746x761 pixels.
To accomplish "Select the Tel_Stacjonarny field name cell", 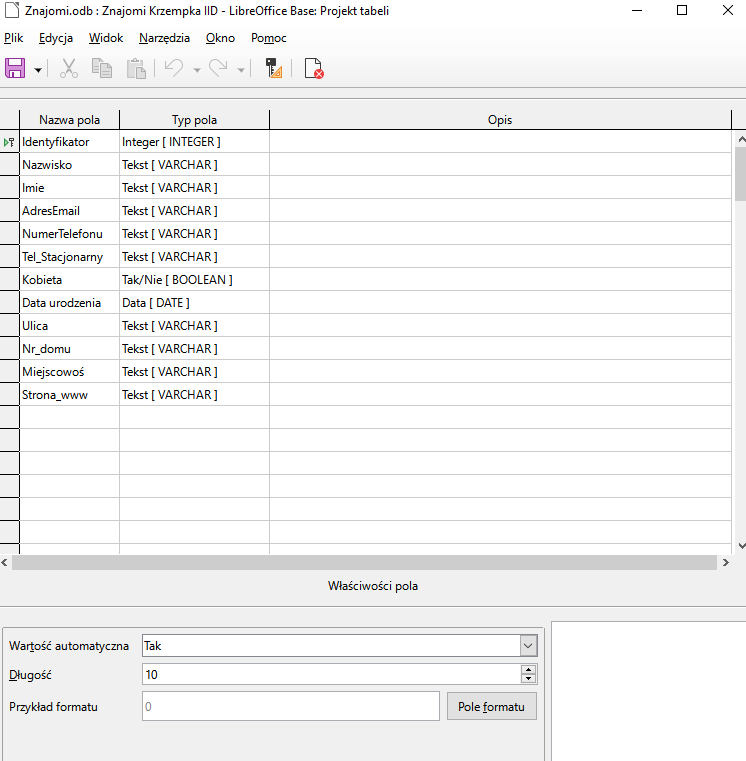I will (x=69, y=257).
